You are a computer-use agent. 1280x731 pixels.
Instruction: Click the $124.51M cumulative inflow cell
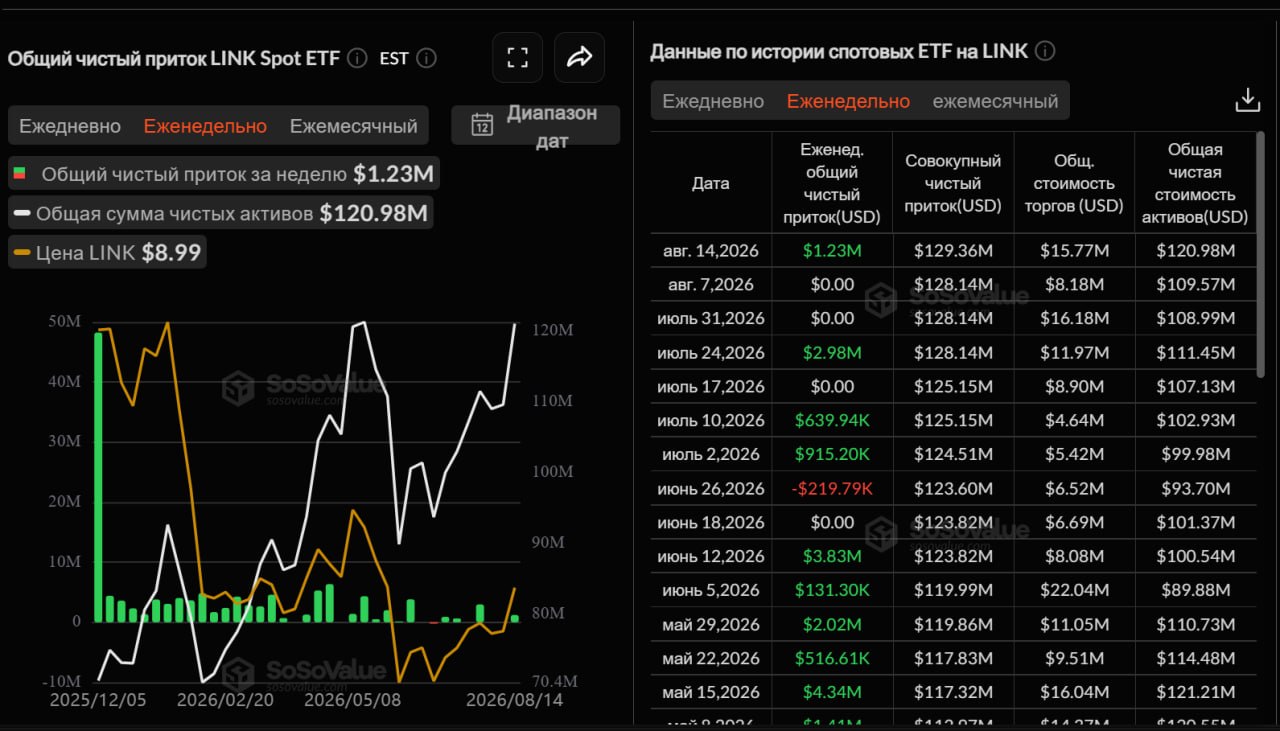tap(953, 455)
